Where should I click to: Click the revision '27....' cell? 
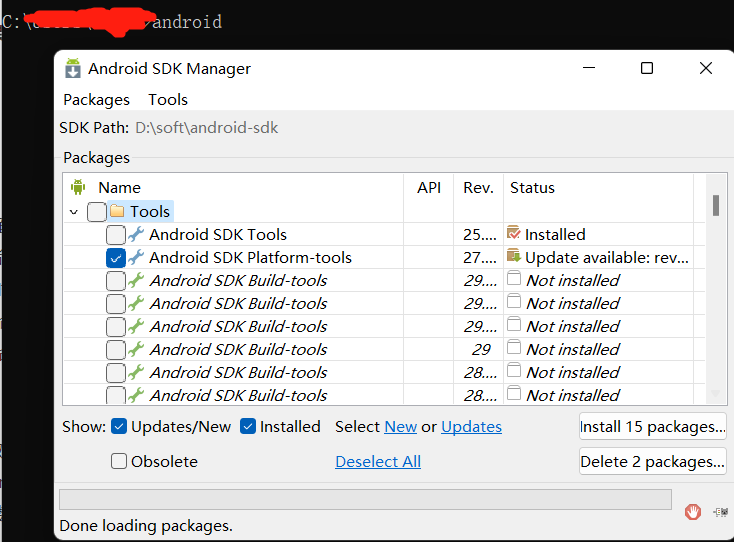pyautogui.click(x=480, y=257)
